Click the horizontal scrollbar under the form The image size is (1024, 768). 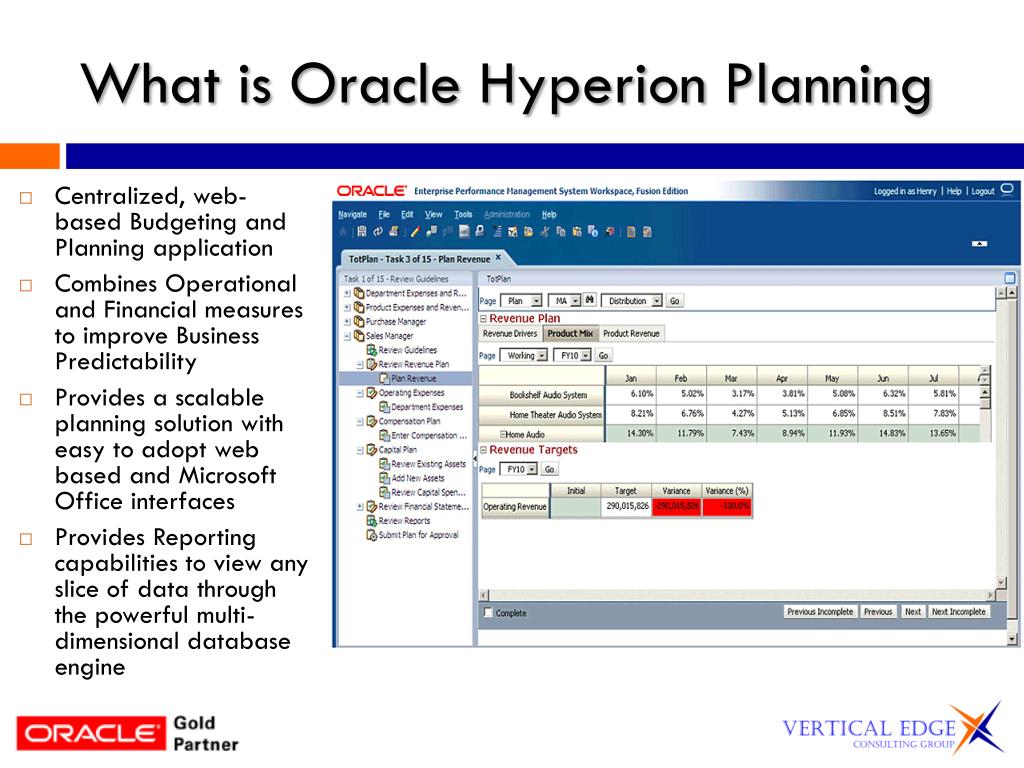[x=737, y=595]
